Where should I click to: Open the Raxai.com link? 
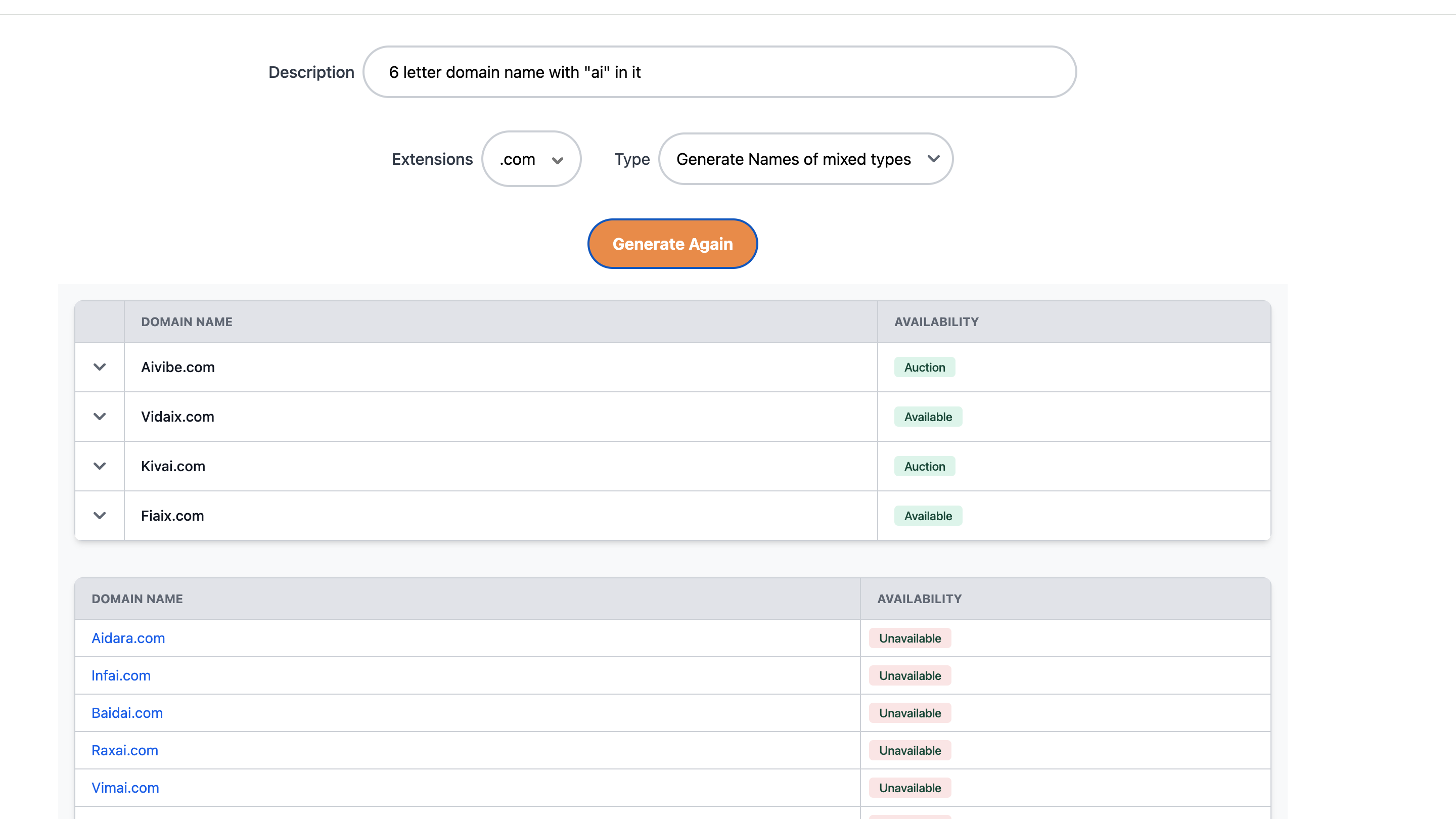point(125,750)
